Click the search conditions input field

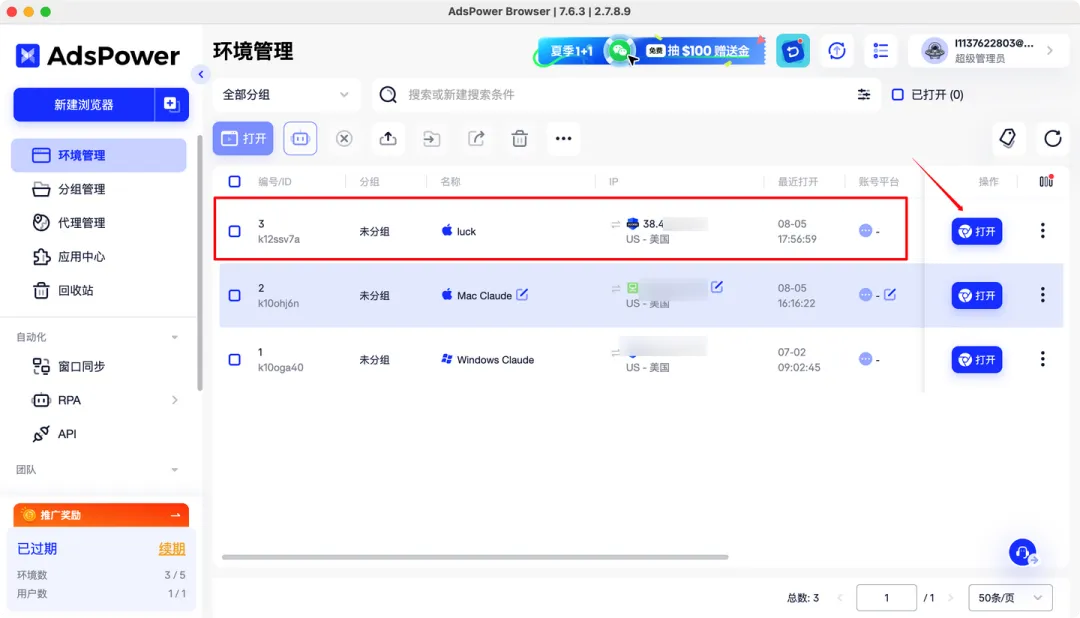coord(620,95)
